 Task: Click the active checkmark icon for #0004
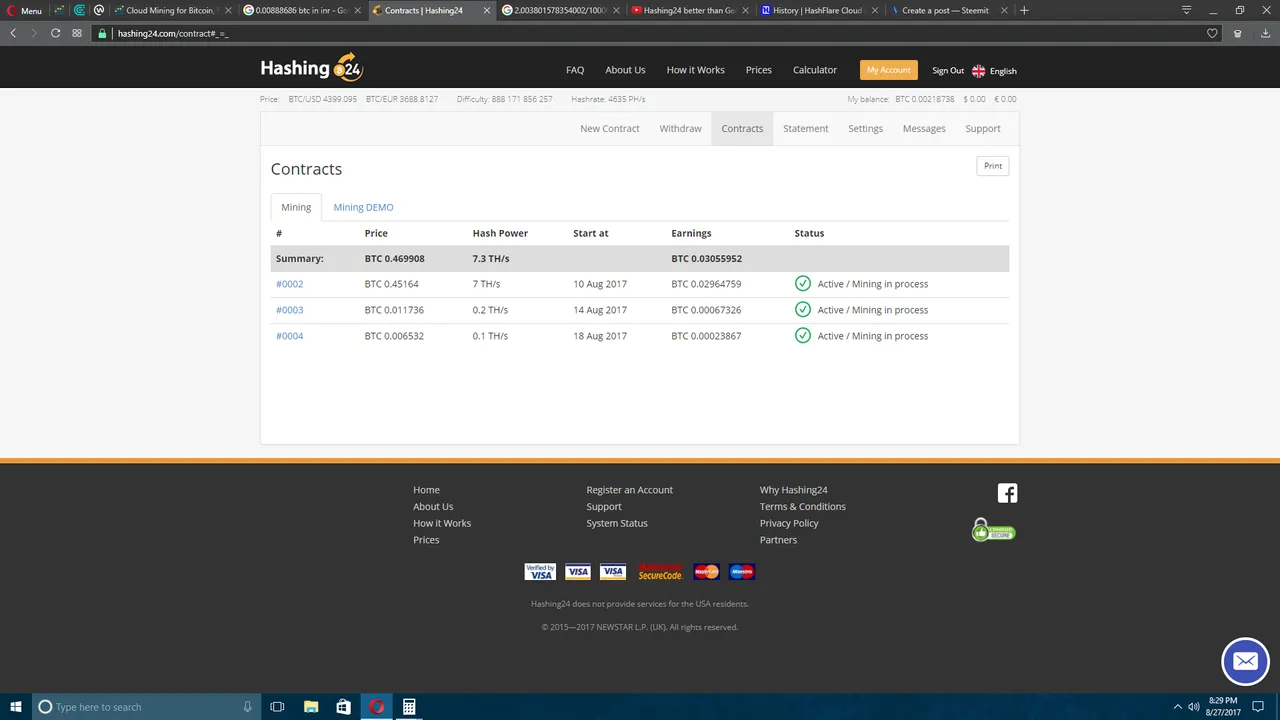(x=802, y=336)
